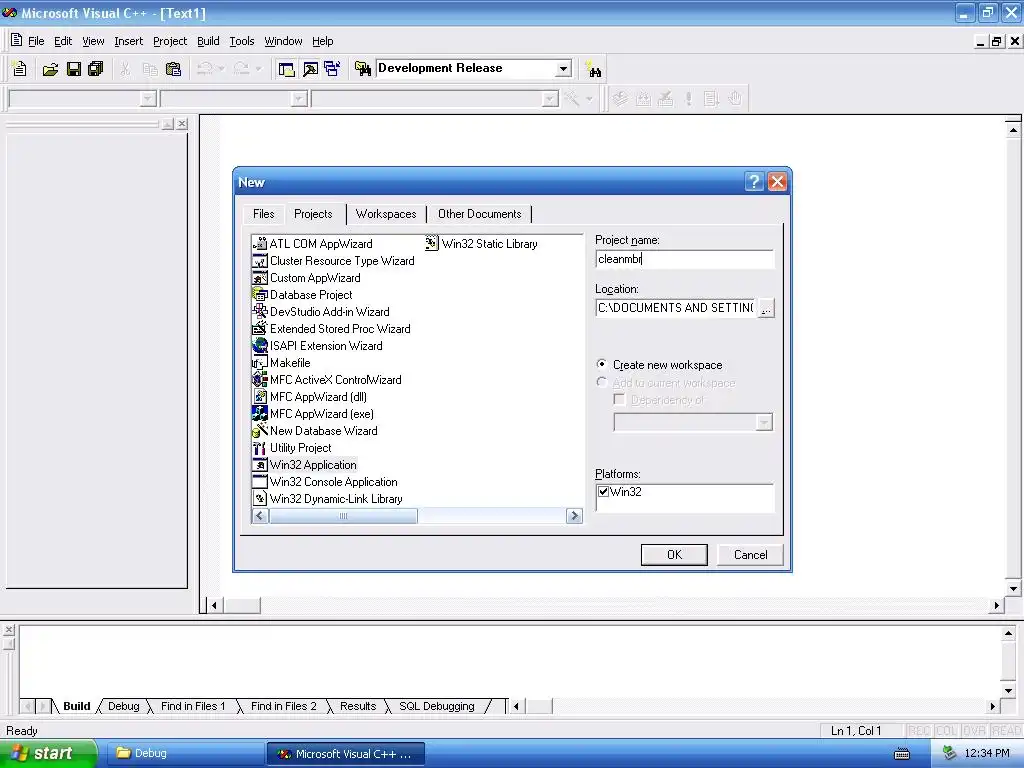The height and width of the screenshot is (768, 1024).
Task: Select Extended Stored Proc Wizard
Action: tap(331, 328)
